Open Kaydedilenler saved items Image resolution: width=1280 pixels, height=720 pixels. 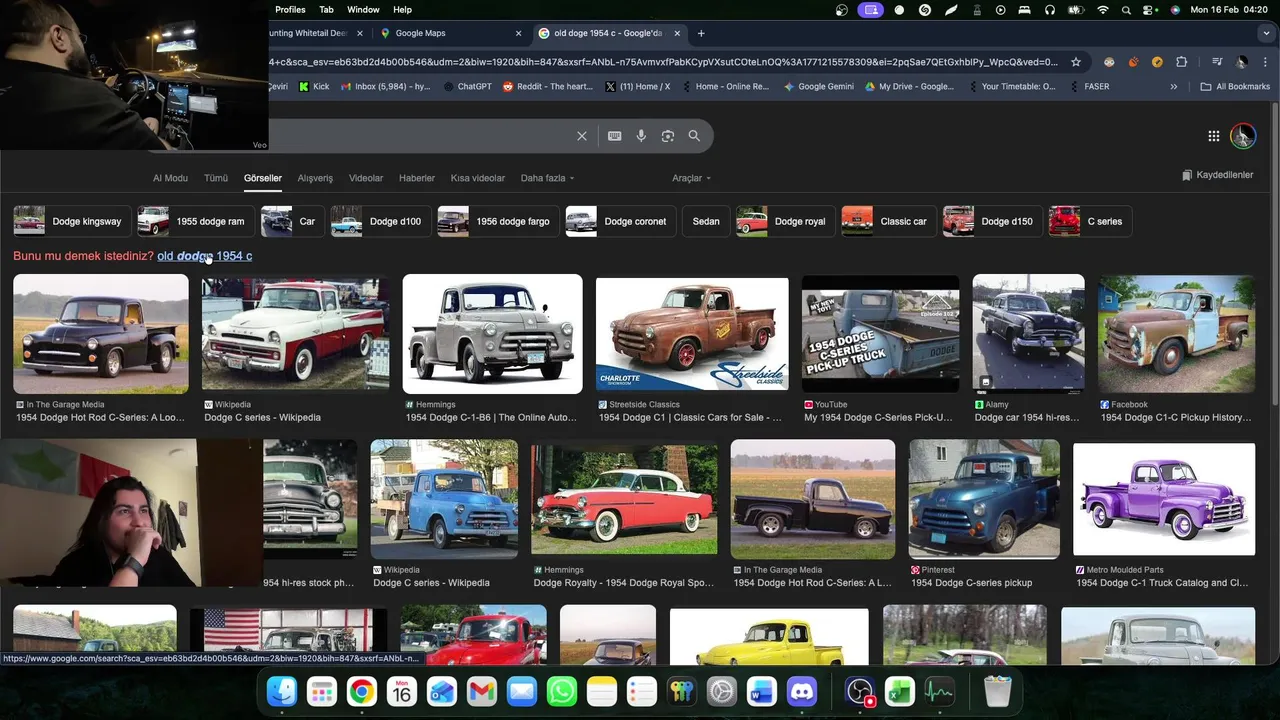click(1217, 175)
